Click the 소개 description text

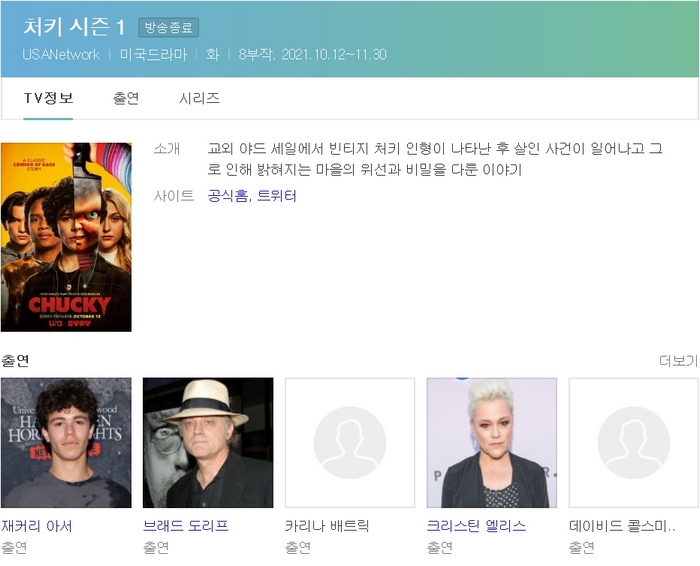coord(435,159)
